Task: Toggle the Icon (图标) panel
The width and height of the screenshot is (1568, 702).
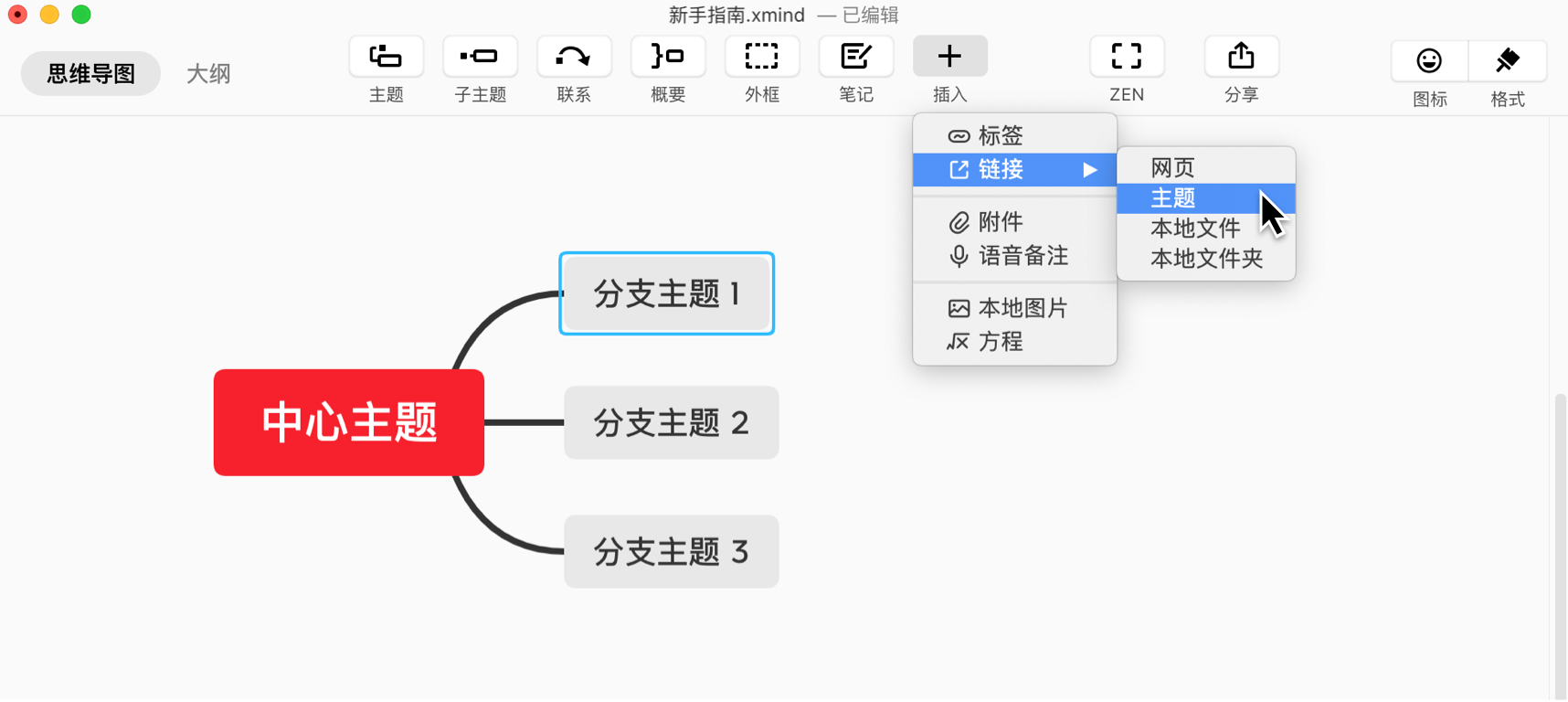Action: (1429, 62)
